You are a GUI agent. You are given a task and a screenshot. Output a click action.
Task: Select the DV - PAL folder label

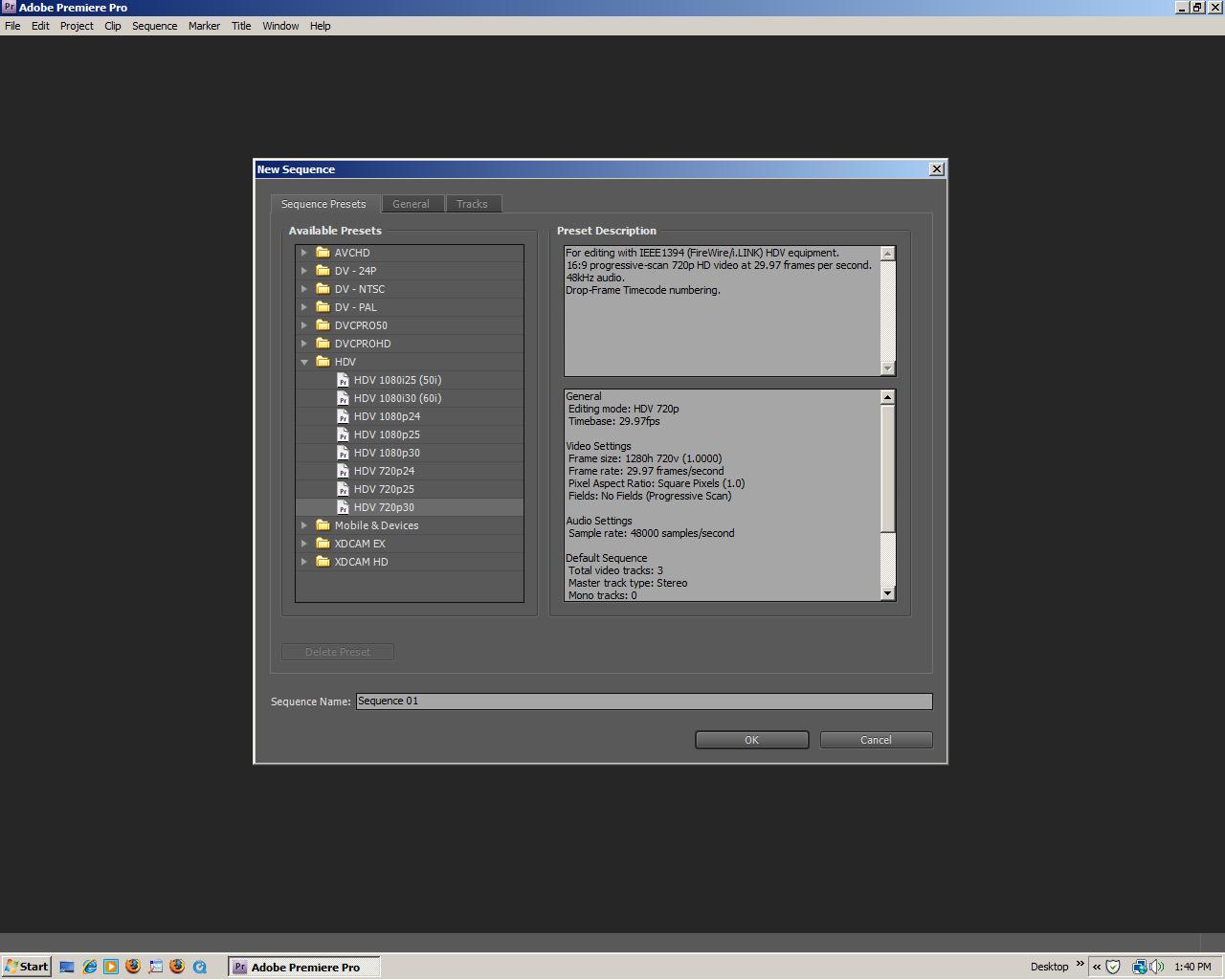tap(356, 307)
